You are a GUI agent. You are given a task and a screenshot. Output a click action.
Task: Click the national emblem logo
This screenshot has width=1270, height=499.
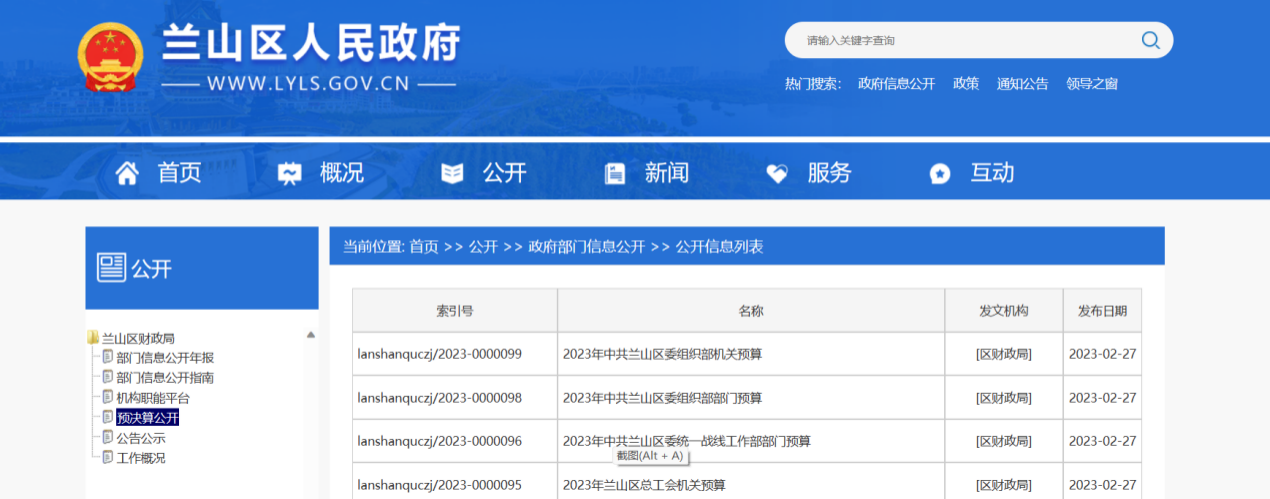[x=111, y=56]
